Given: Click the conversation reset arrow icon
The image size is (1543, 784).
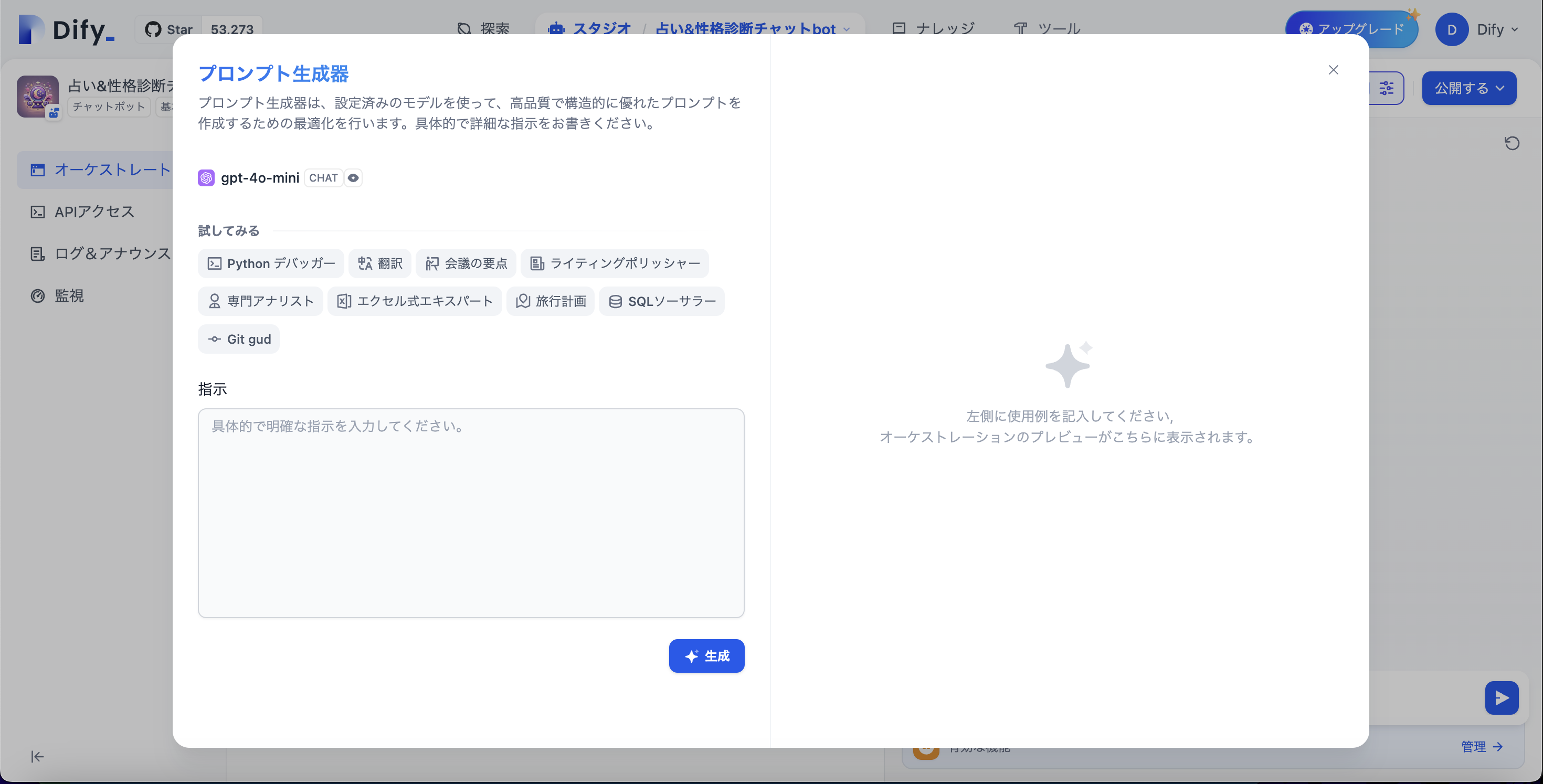Looking at the screenshot, I should point(1512,143).
